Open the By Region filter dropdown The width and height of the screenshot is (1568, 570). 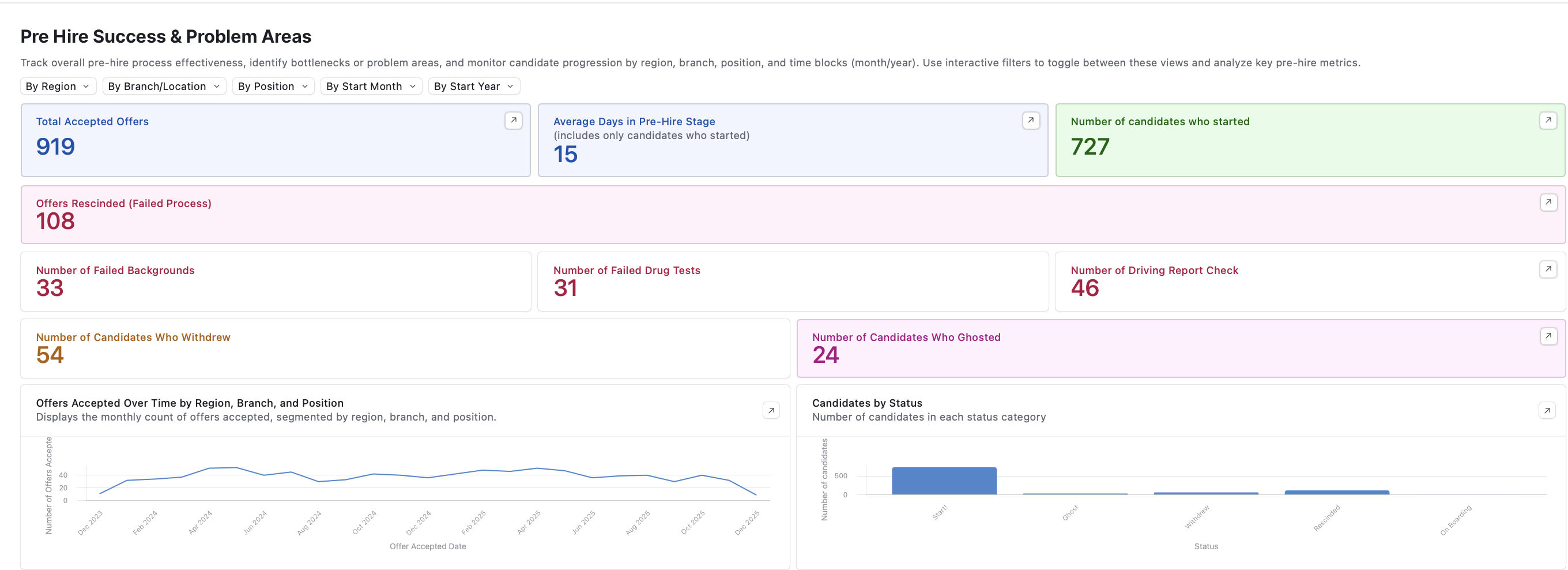(x=58, y=87)
